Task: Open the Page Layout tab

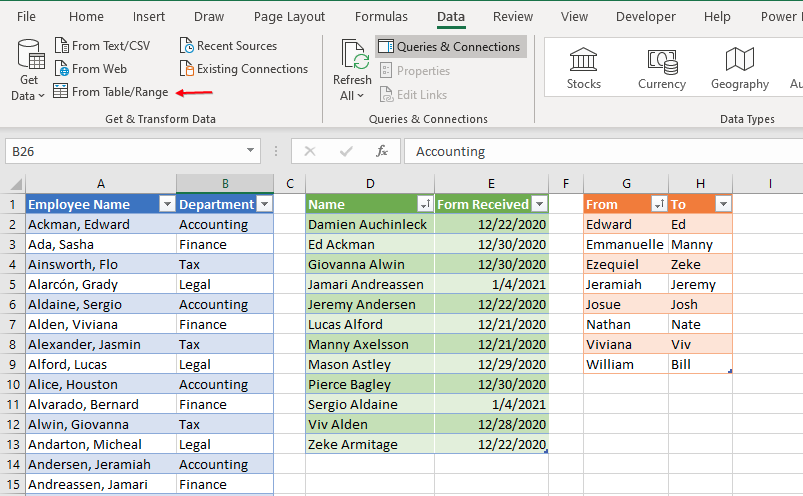Action: (289, 17)
